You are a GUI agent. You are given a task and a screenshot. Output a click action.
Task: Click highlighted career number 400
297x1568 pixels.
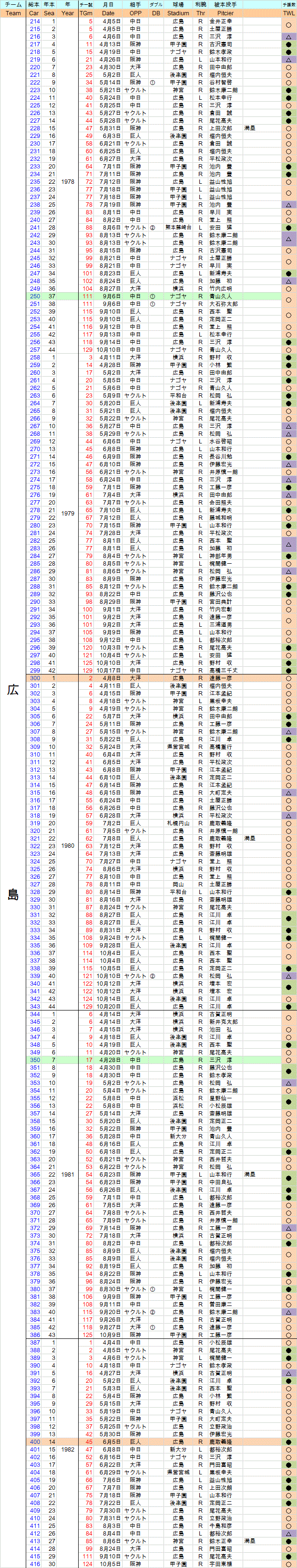pos(35,1442)
